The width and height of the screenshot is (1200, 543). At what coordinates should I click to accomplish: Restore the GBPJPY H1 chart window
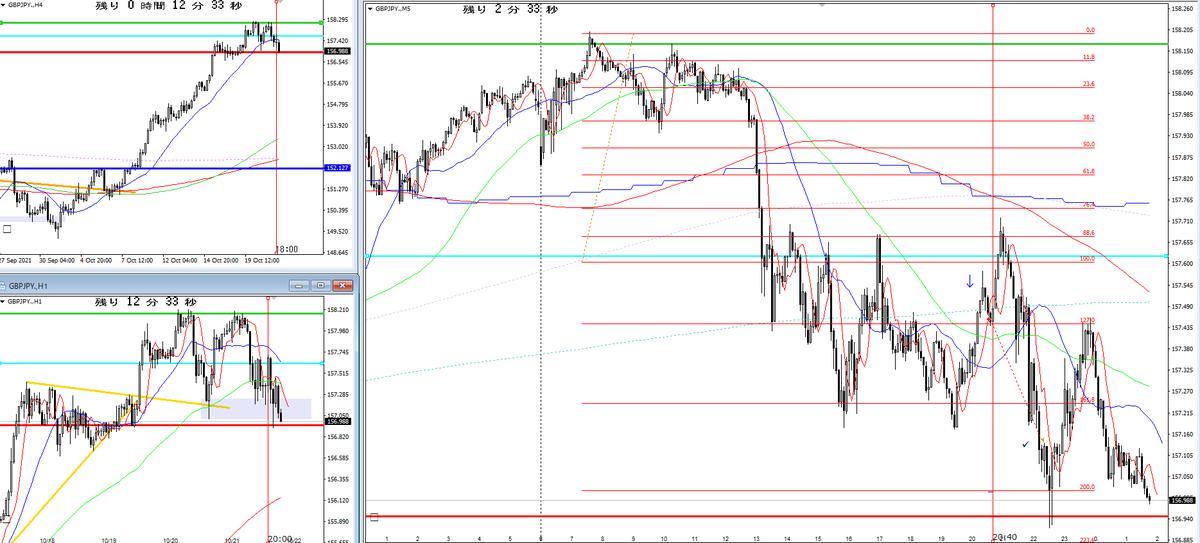[x=322, y=286]
